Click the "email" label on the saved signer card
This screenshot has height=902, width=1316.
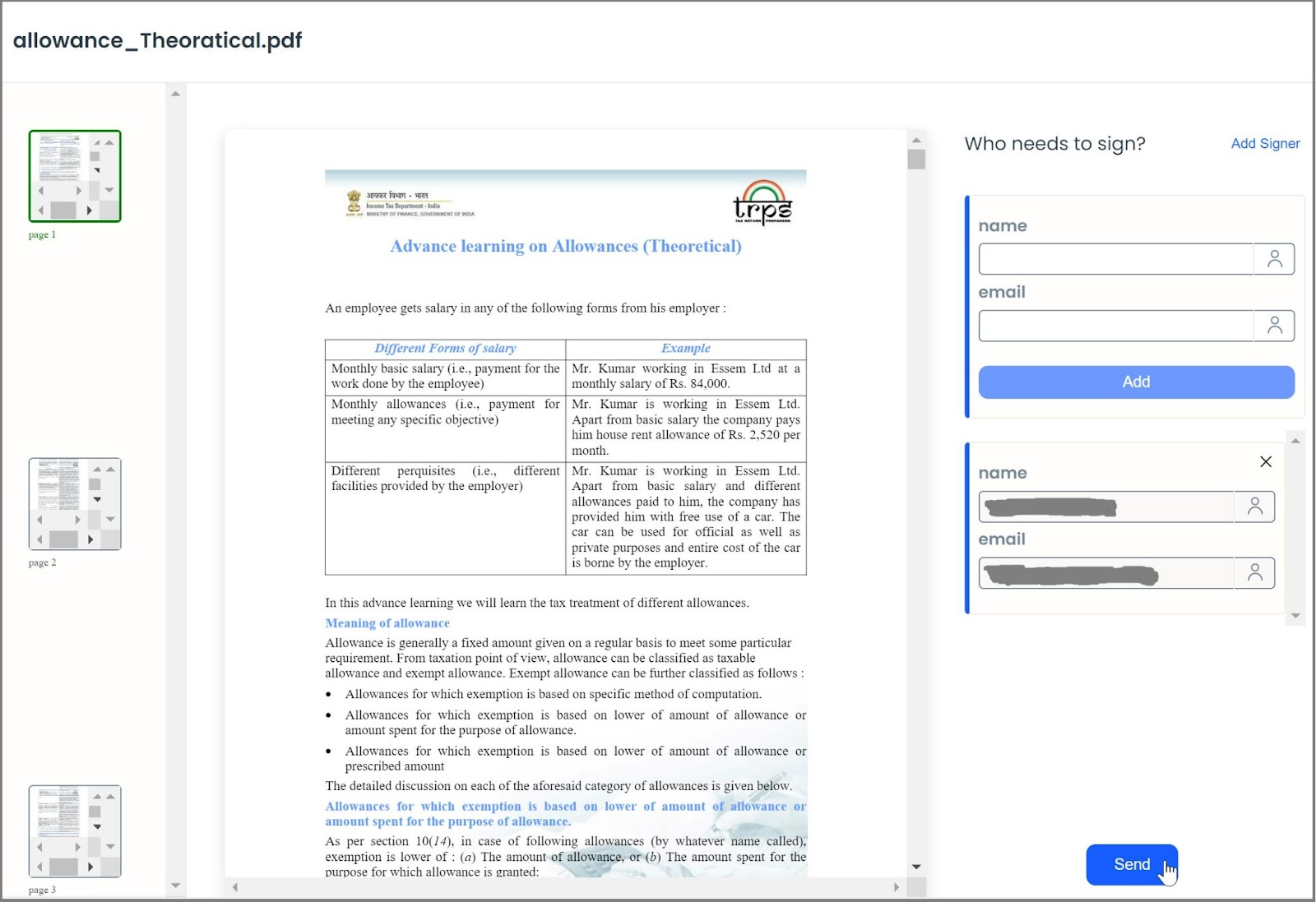pos(1002,540)
